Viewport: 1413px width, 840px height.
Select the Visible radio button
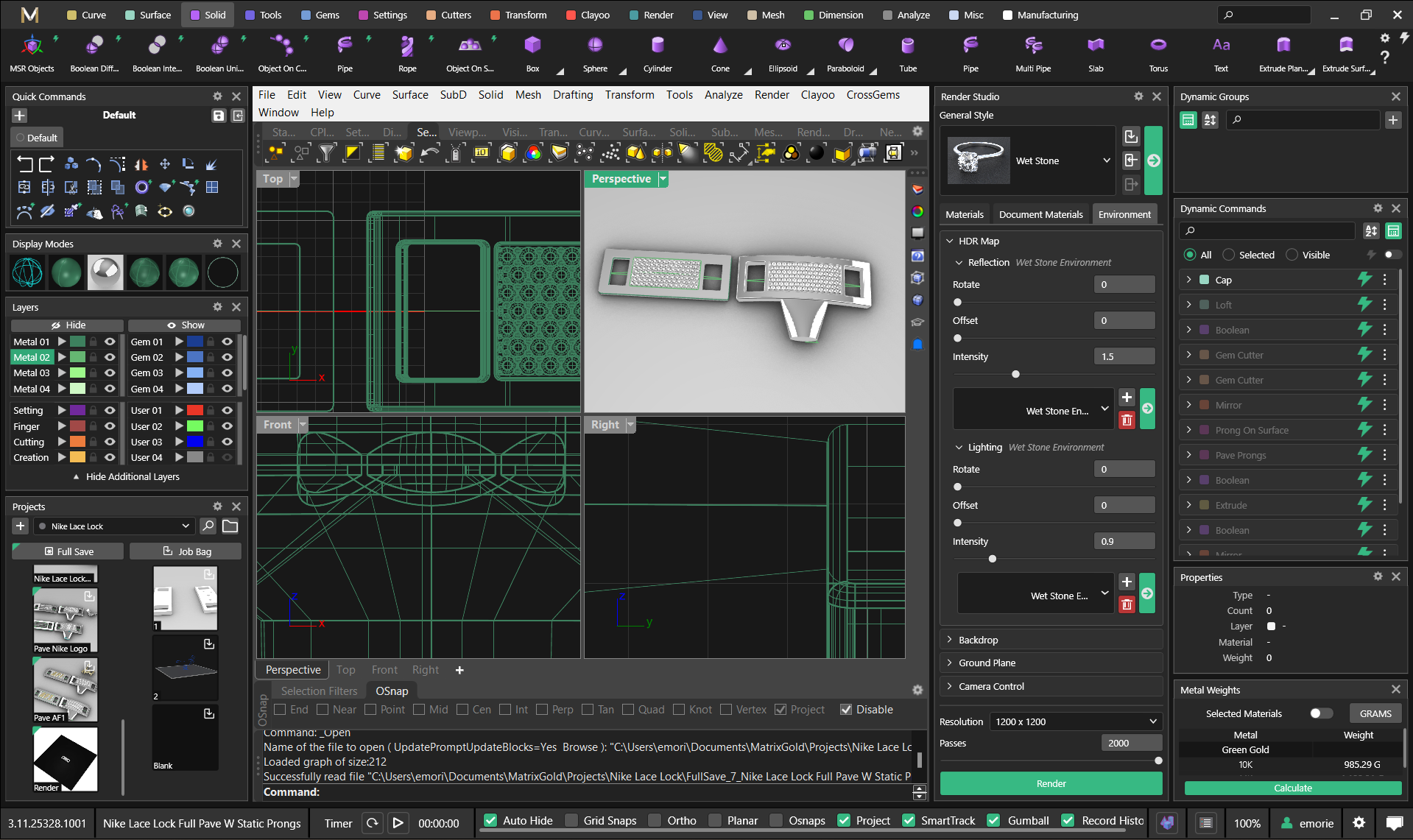(1292, 255)
